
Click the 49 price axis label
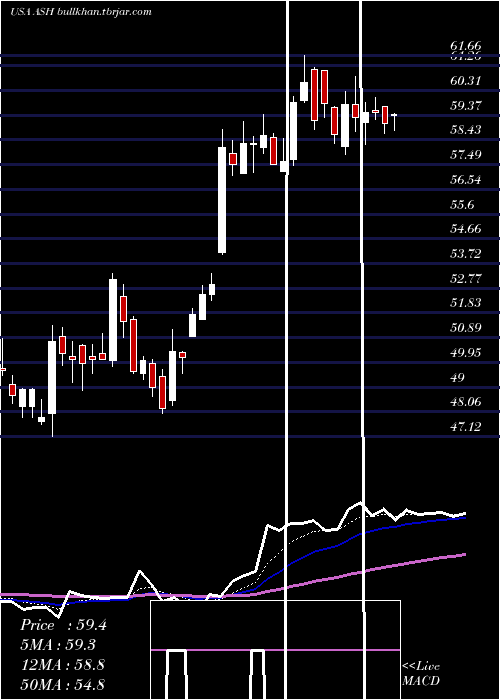(458, 378)
